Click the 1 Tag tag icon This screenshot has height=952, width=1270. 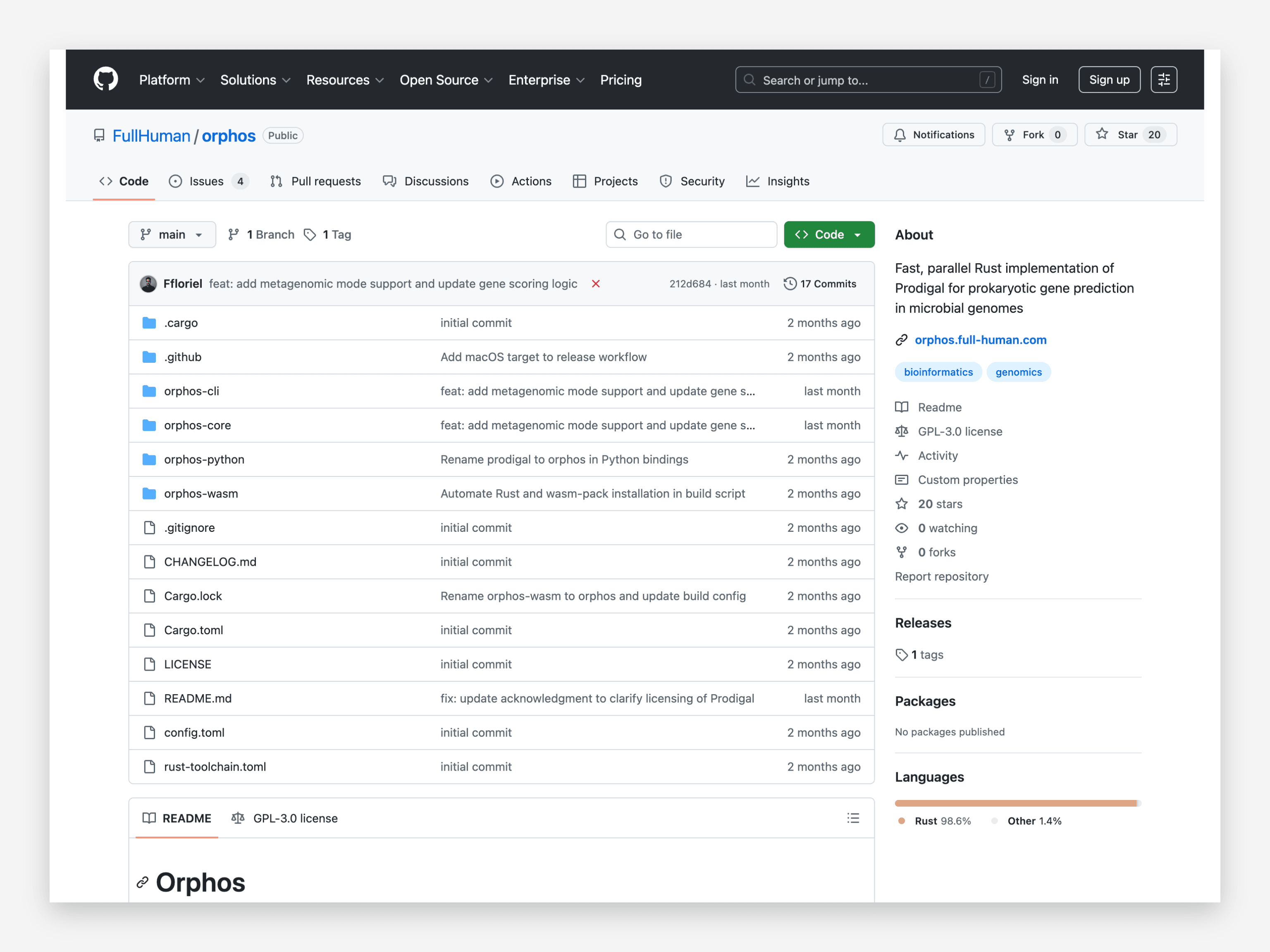pyautogui.click(x=310, y=234)
